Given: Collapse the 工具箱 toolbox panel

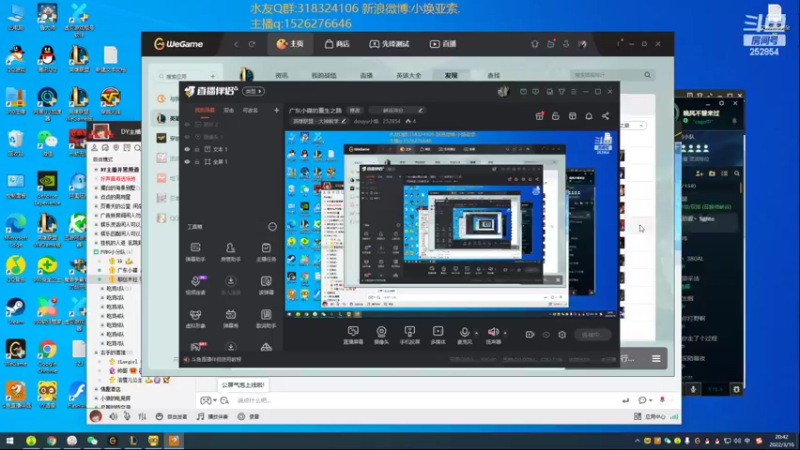Looking at the screenshot, I should click(272, 227).
